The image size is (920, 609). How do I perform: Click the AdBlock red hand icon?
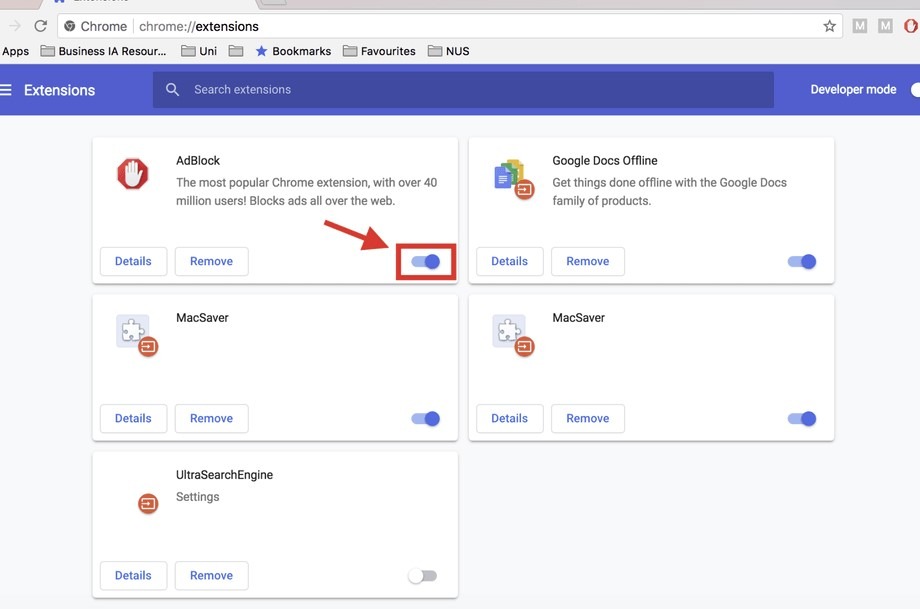tap(133, 174)
